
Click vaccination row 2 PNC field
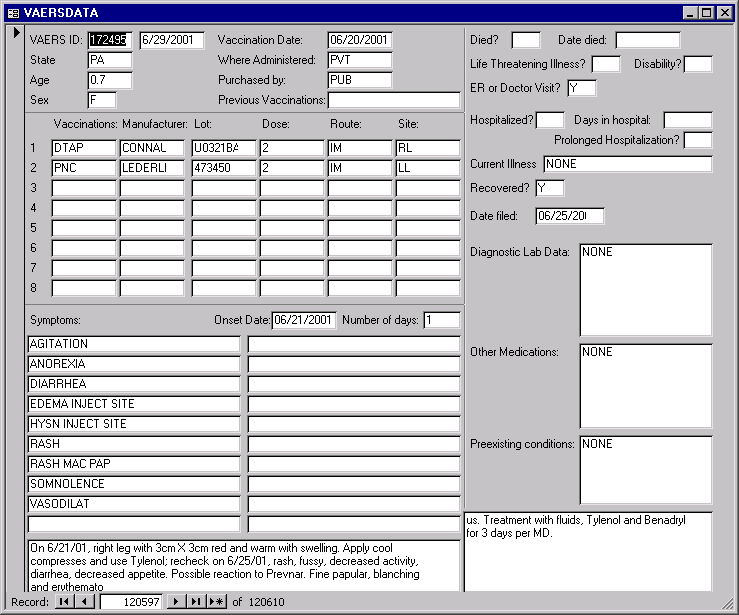(84, 168)
